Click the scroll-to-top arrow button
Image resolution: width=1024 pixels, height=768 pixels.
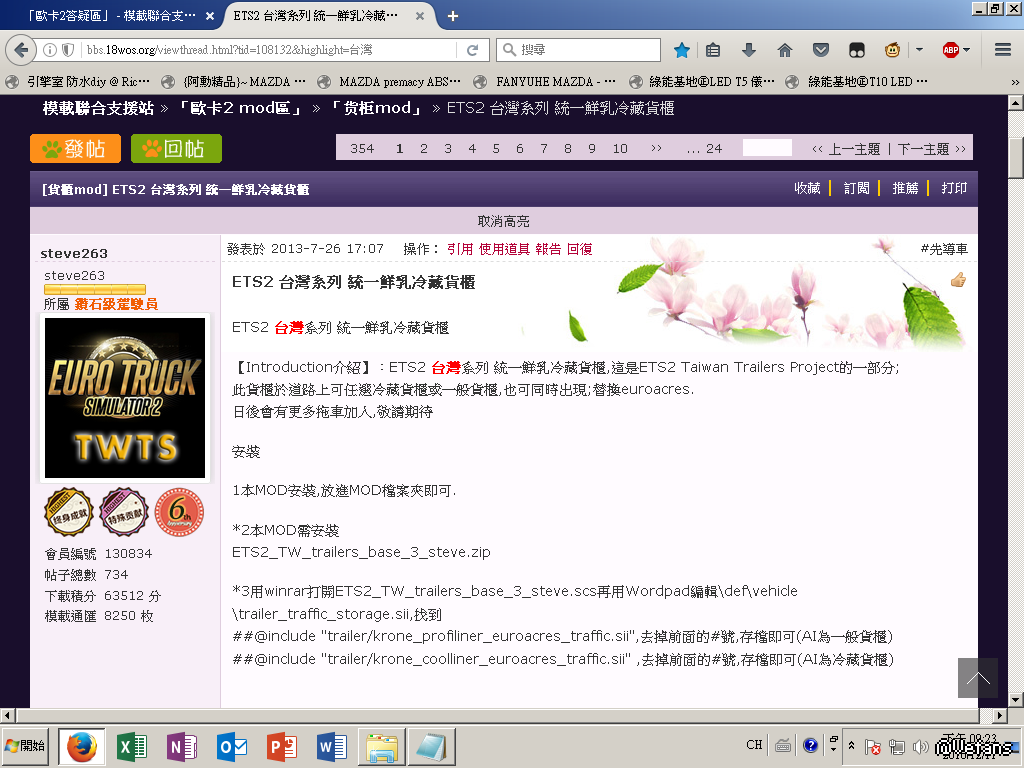tap(978, 678)
